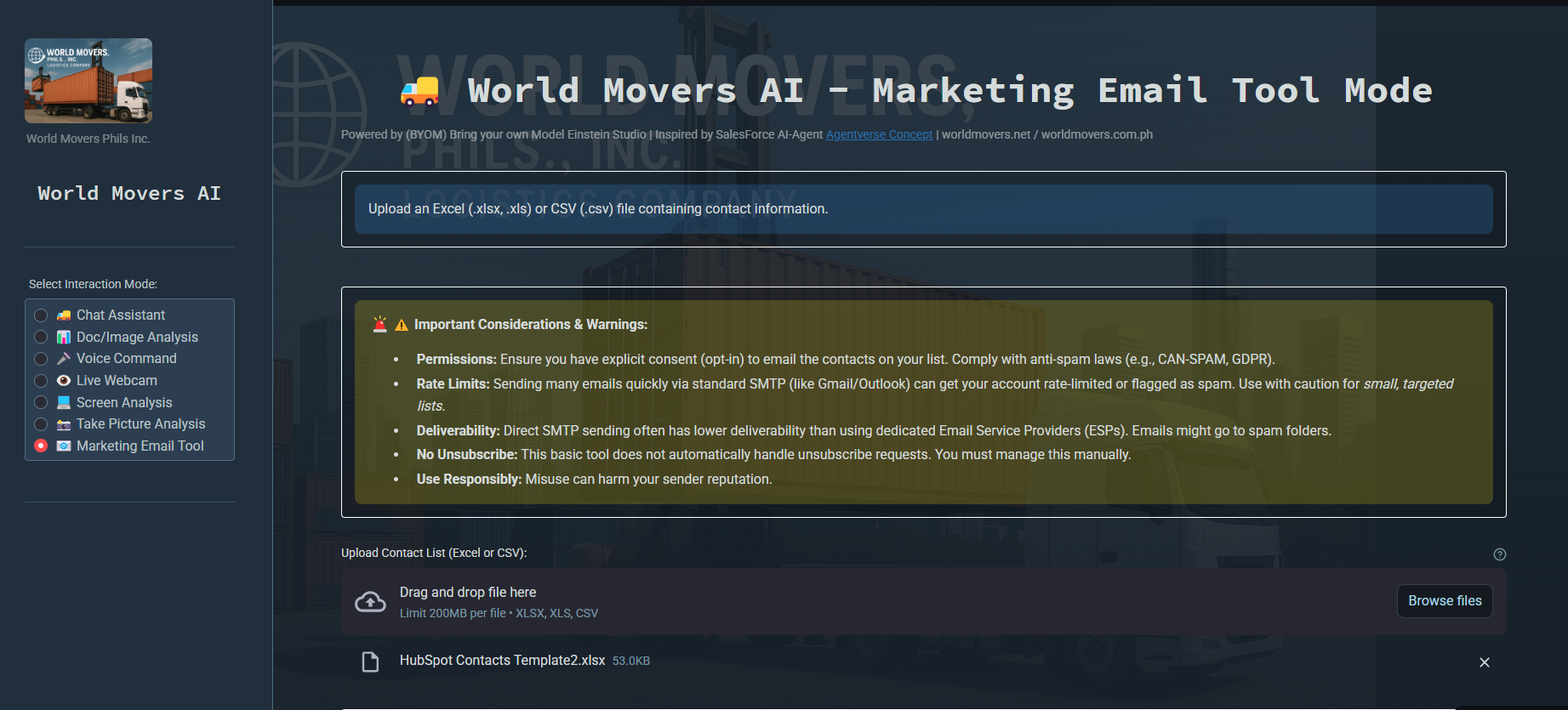
Task: Click the World Movers logo image in sidebar
Action: [88, 81]
